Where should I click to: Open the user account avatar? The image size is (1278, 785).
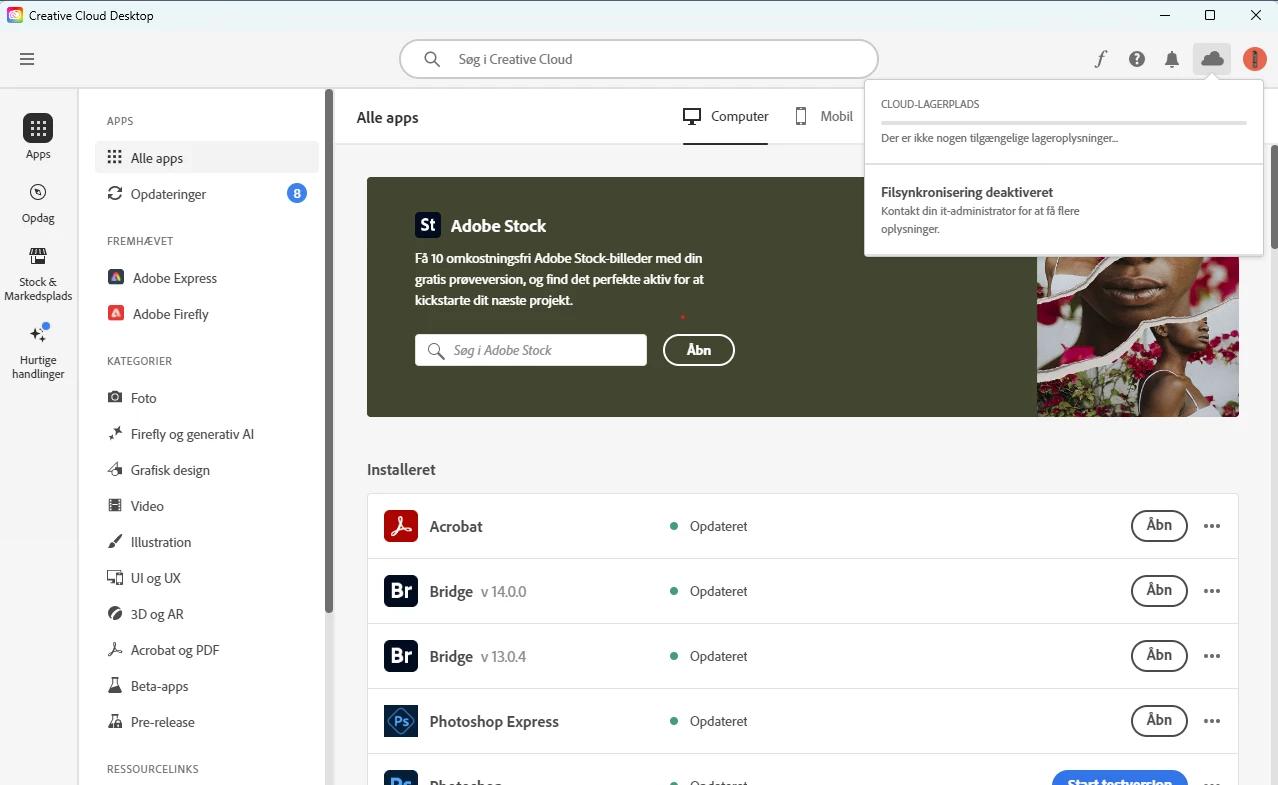[x=1255, y=59]
